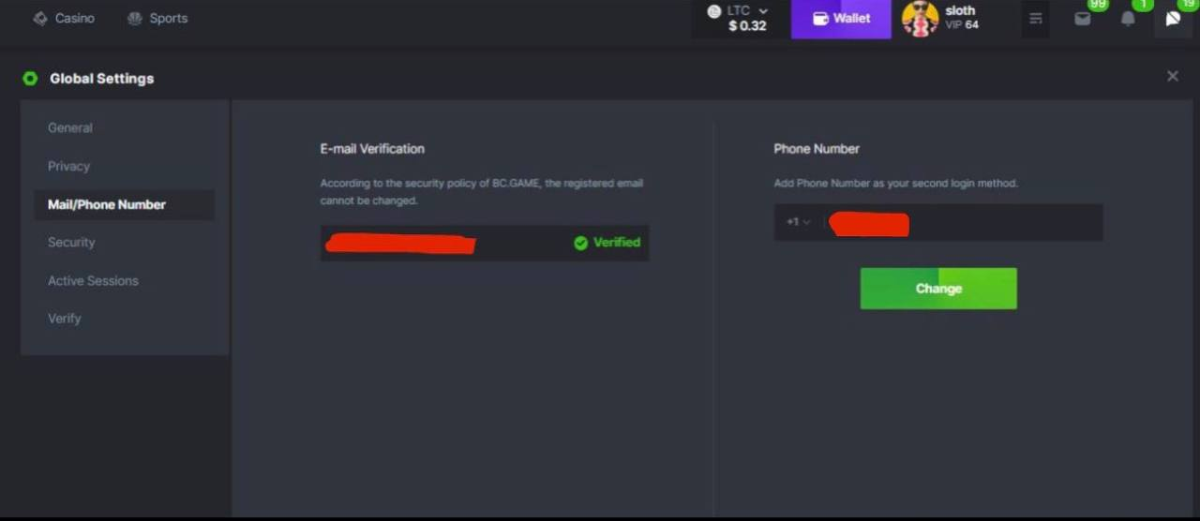Image resolution: width=1200 pixels, height=521 pixels.
Task: Click the Casino icon in top navigation
Action: (x=40, y=19)
